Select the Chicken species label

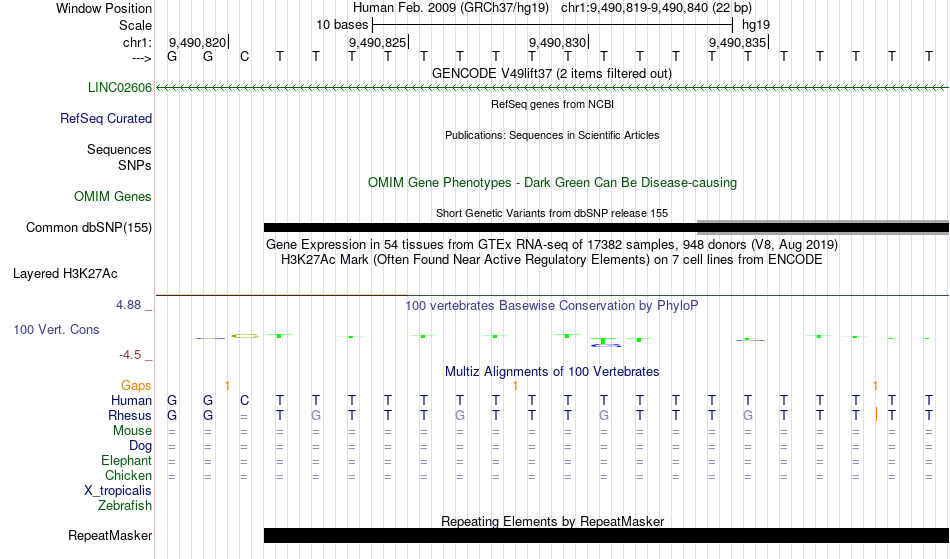click(128, 475)
